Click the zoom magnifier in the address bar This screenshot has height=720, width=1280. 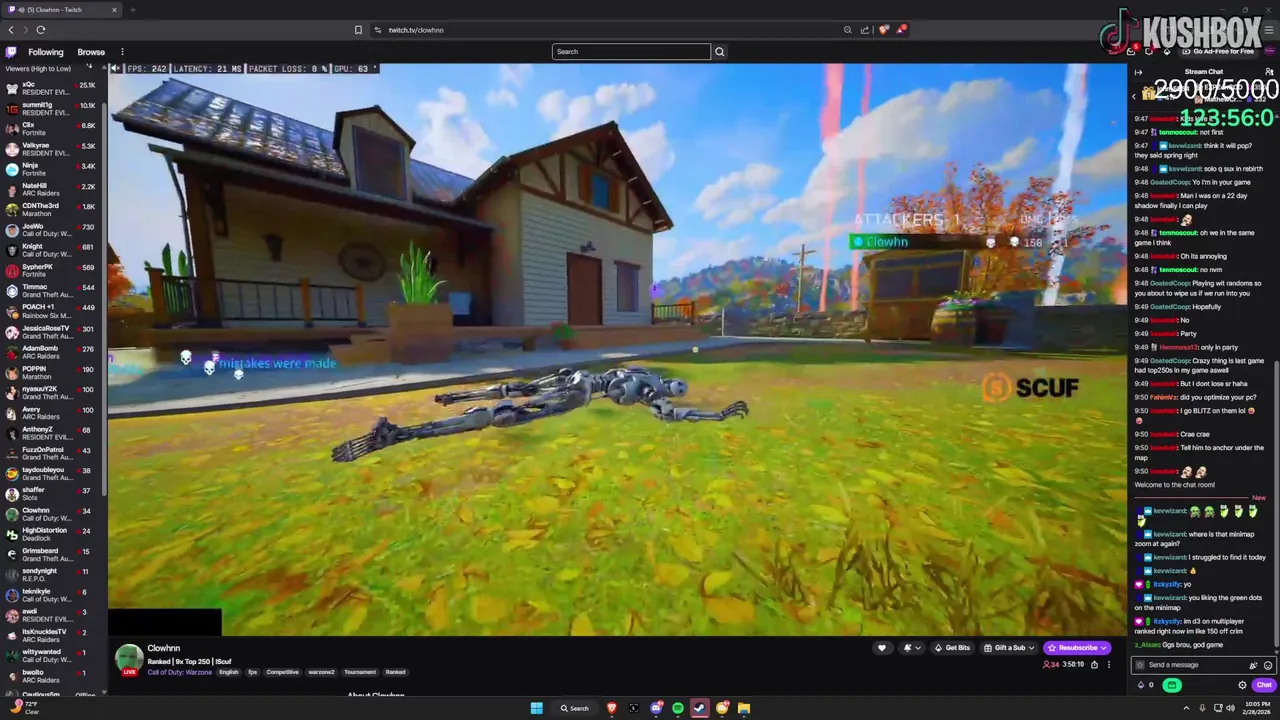(x=848, y=30)
